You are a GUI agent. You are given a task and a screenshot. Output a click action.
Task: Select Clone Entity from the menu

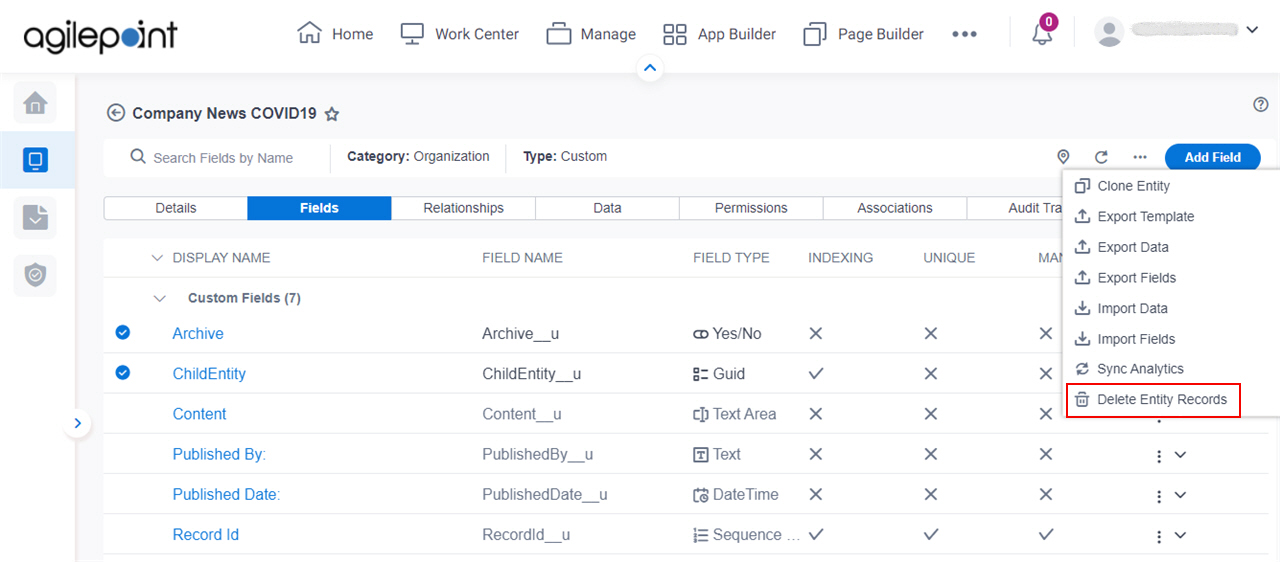[1133, 186]
